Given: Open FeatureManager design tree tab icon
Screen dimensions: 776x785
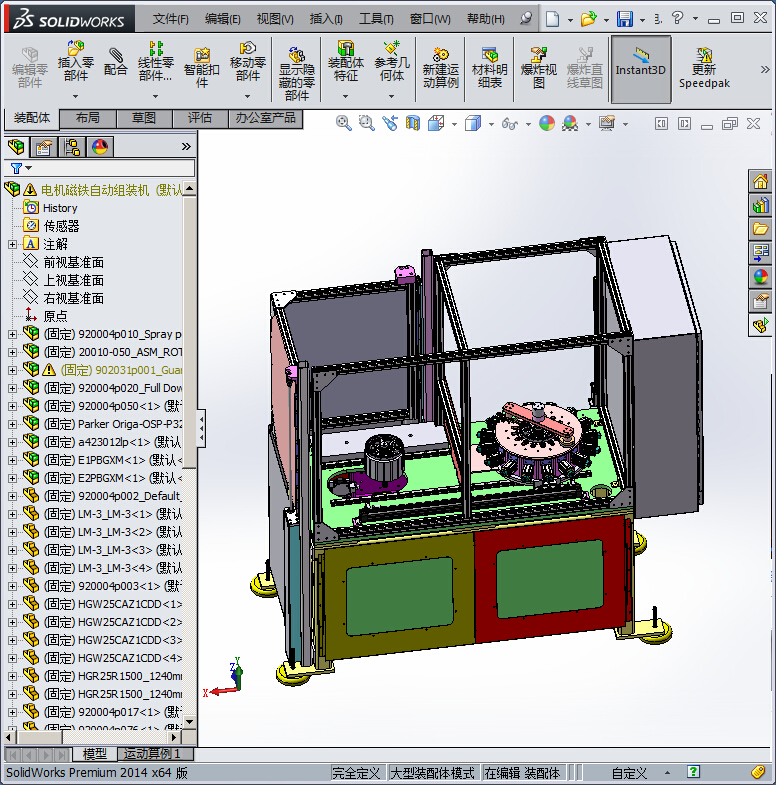Looking at the screenshot, I should click(16, 147).
